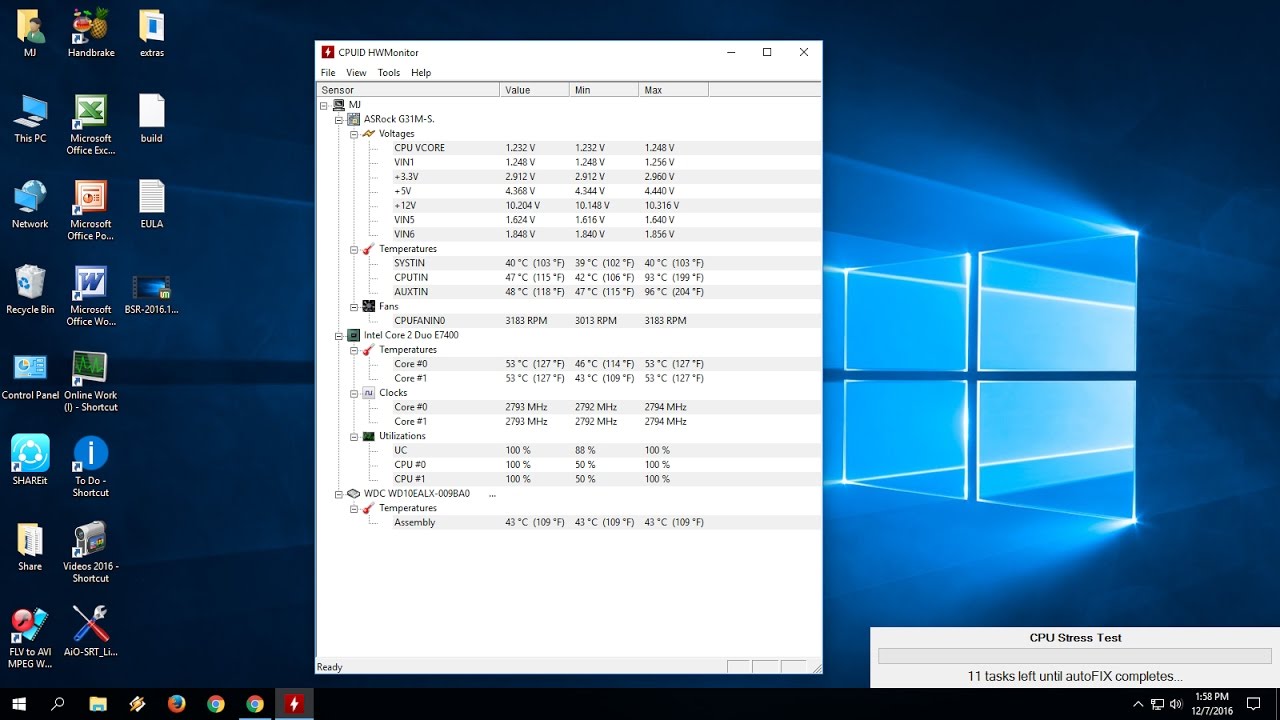
Task: Collapse the MJ root tree node
Action: point(324,105)
